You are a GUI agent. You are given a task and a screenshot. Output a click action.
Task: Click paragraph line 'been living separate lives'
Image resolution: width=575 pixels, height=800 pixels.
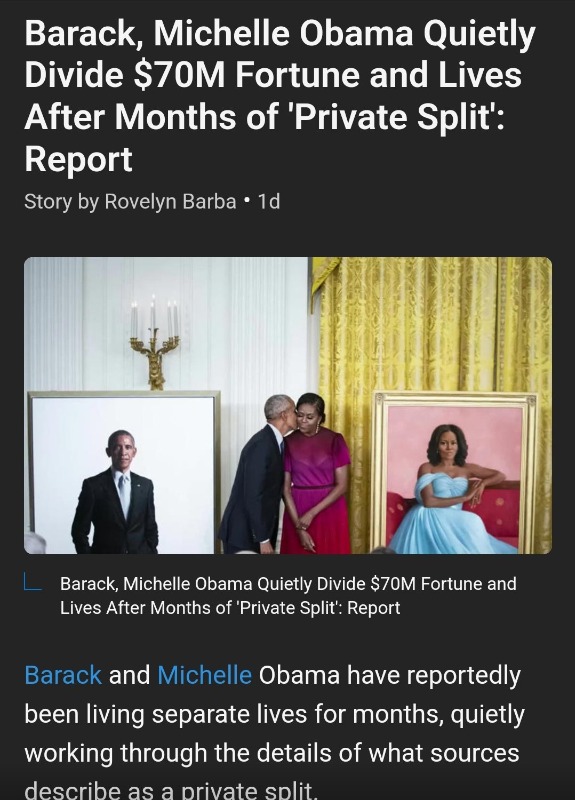(x=274, y=714)
